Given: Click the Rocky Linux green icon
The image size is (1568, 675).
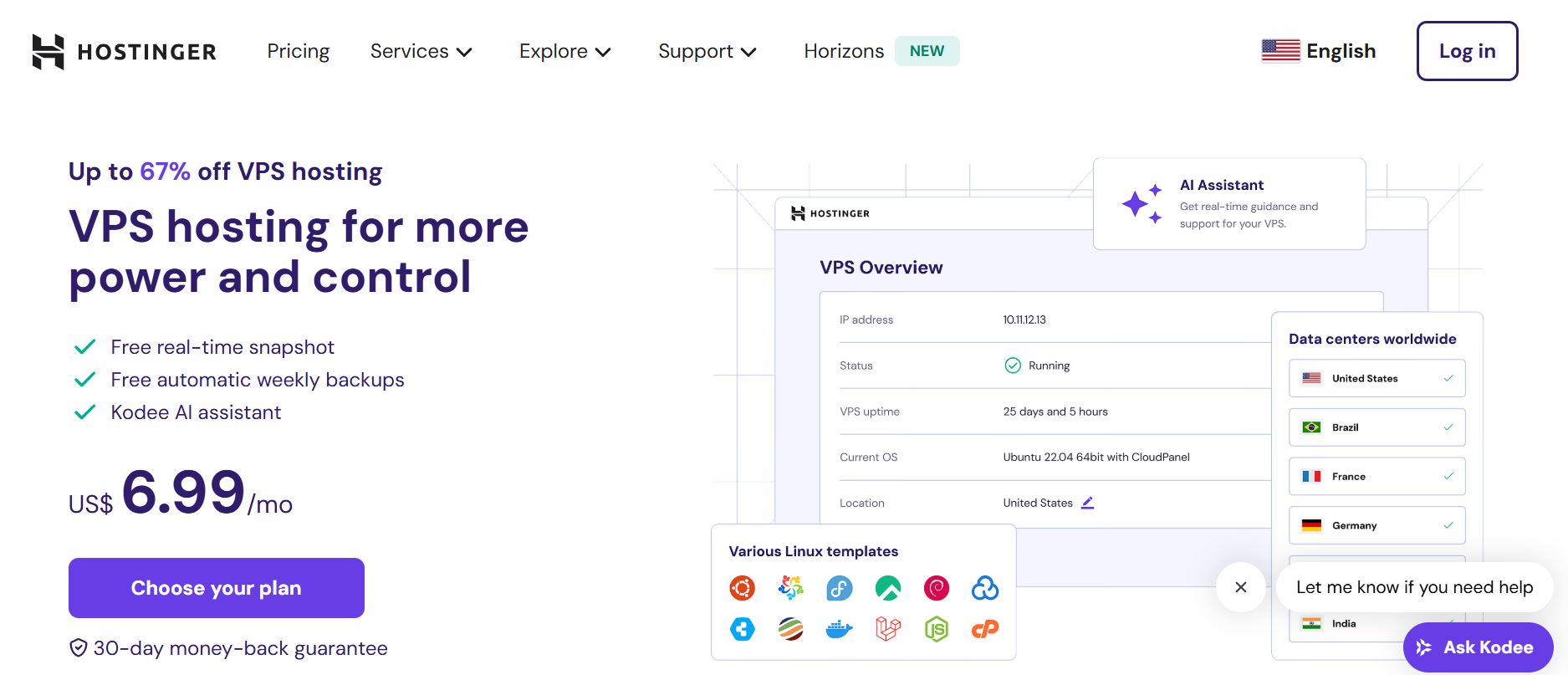Looking at the screenshot, I should tap(888, 588).
